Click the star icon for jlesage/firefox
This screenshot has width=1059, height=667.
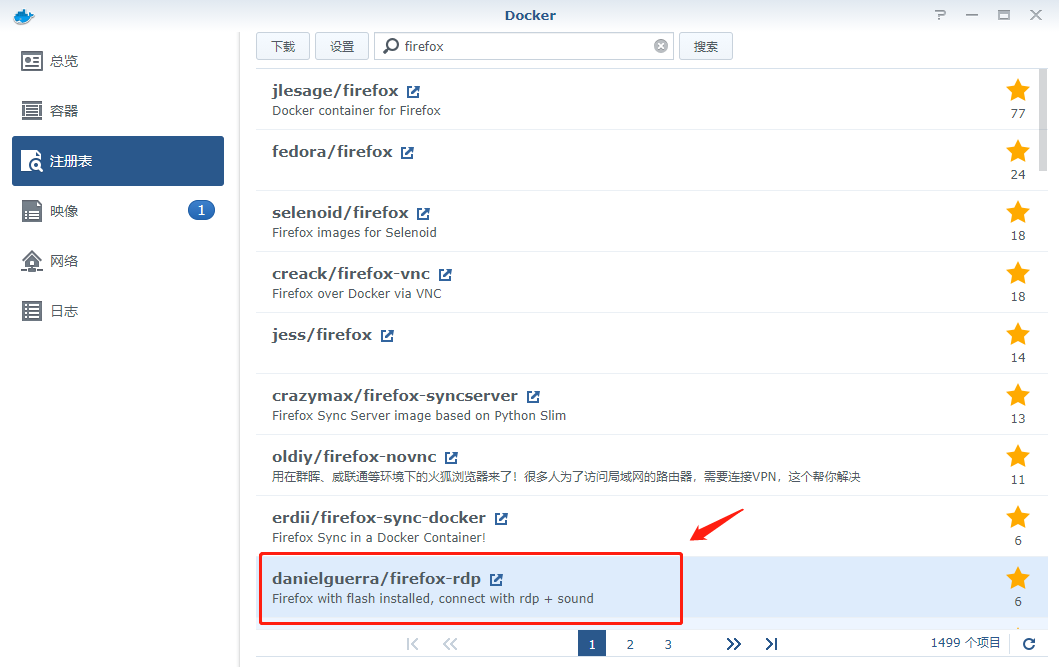coord(1018,90)
